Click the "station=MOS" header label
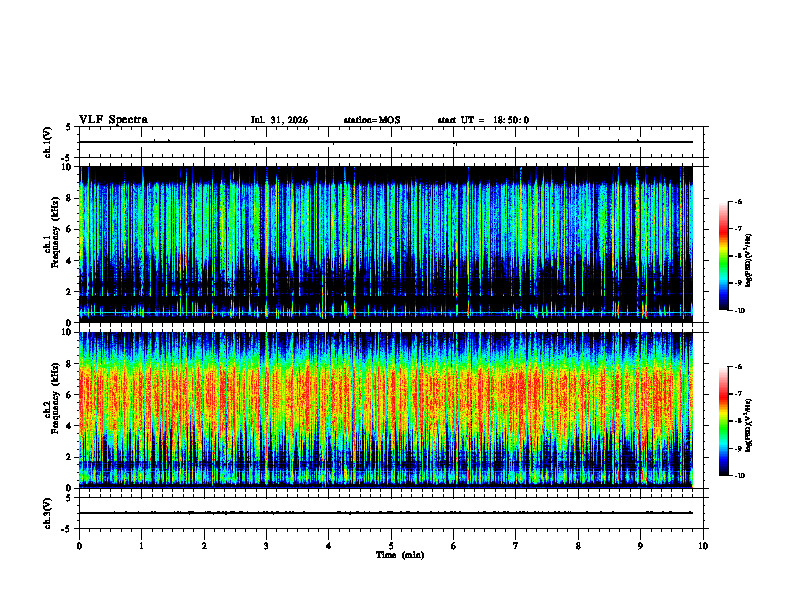The image size is (792, 612). pos(372,120)
